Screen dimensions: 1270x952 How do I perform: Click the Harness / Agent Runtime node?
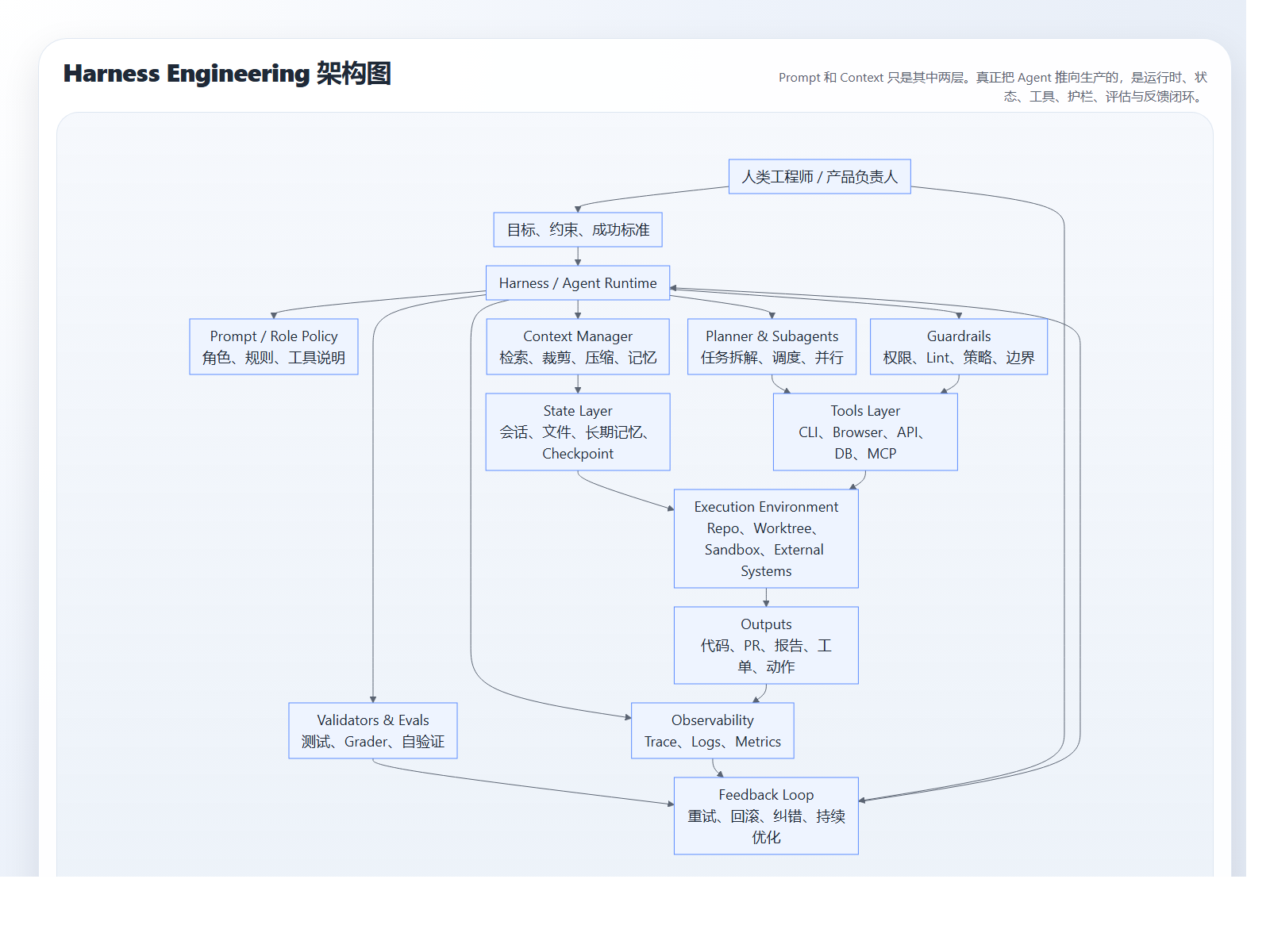coord(577,283)
